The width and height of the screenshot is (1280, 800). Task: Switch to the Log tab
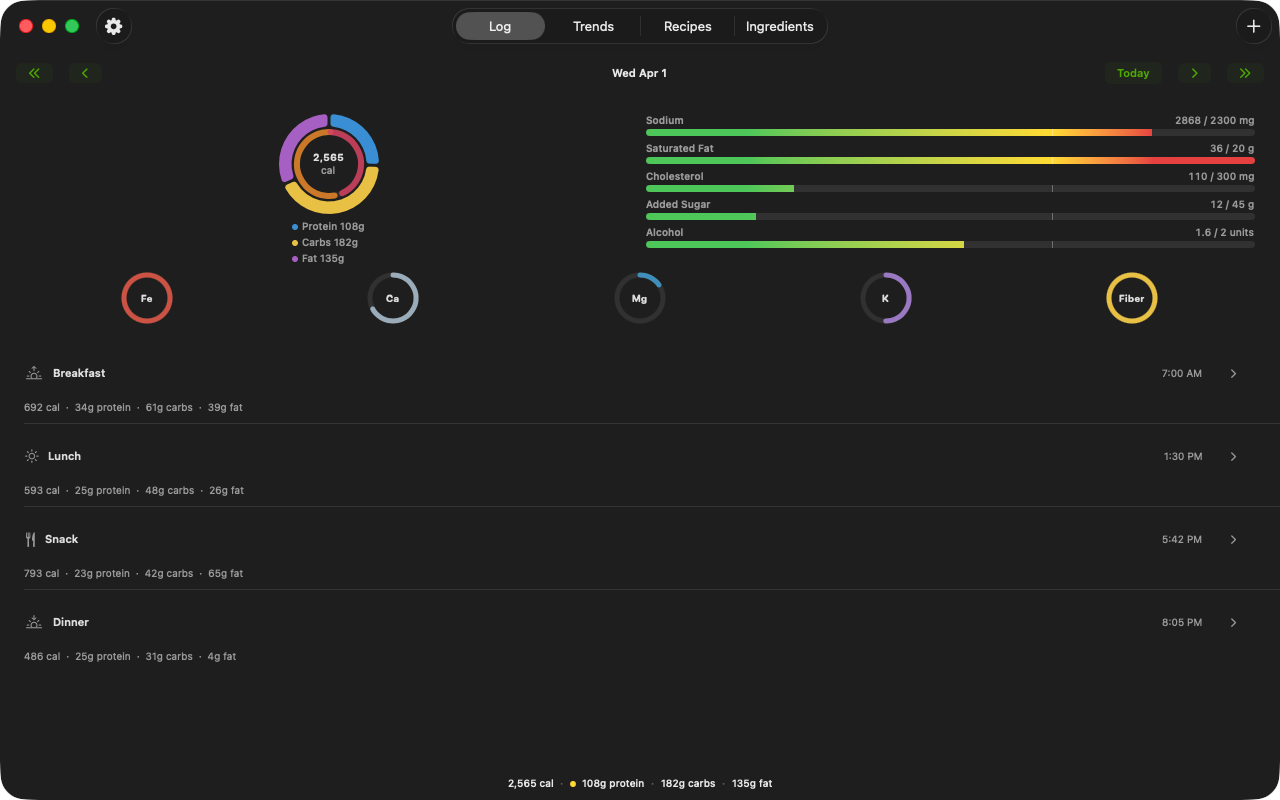[500, 26]
